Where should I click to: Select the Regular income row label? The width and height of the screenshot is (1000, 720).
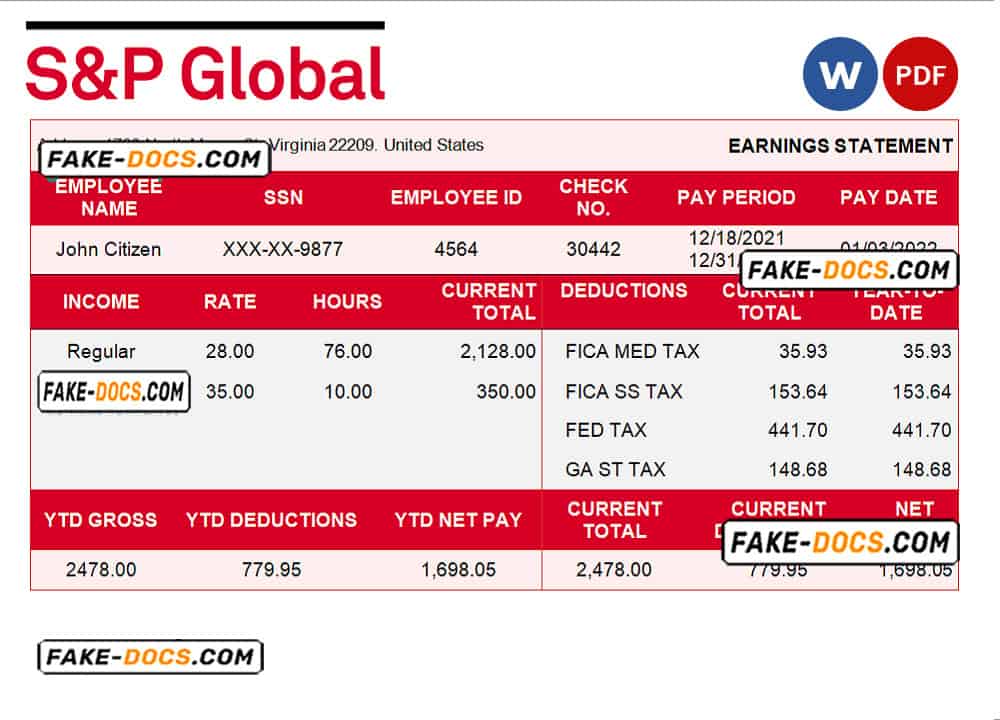(x=101, y=352)
